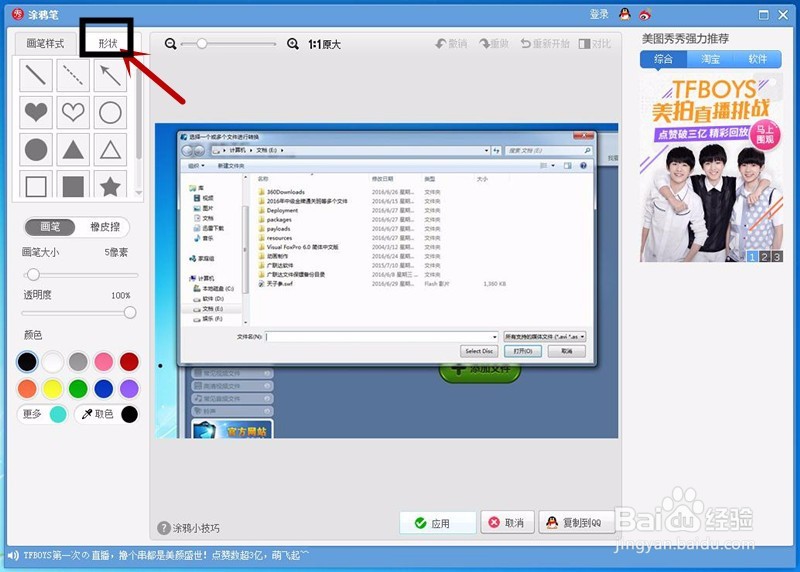Click 1:1原大 original size button
Viewport: 800px width, 572px height.
[x=324, y=44]
